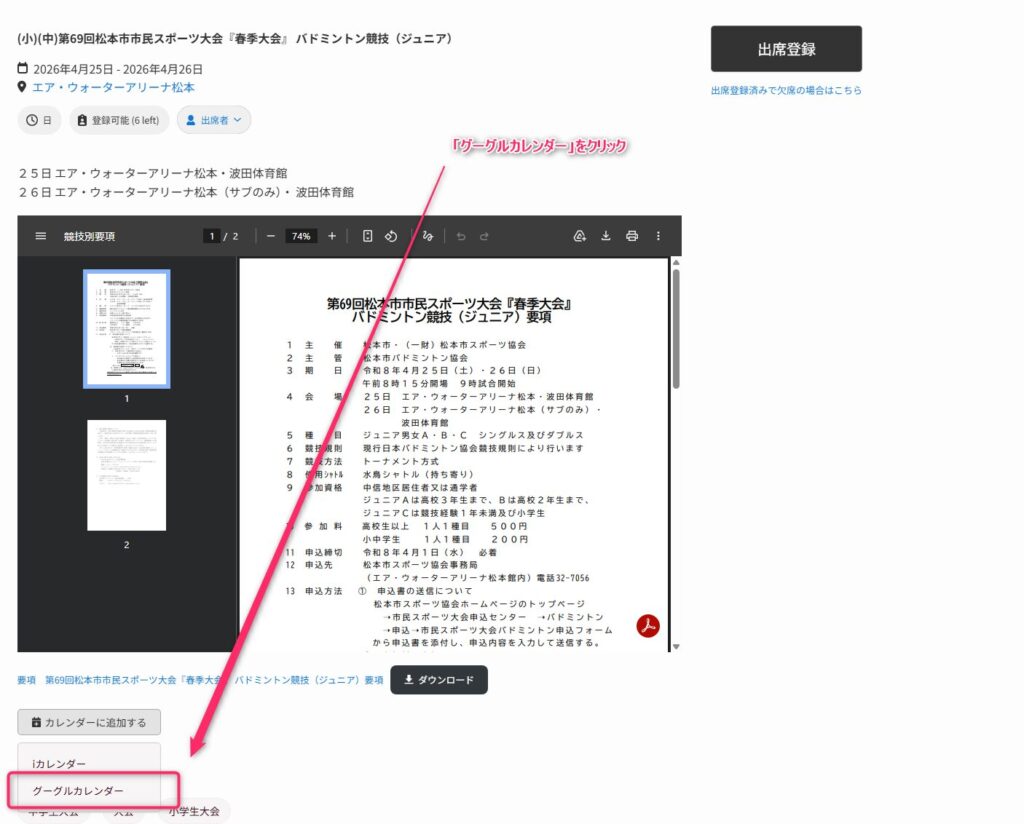Rotate the PDF with the rotate icon
This screenshot has width=1024, height=824.
tap(391, 236)
